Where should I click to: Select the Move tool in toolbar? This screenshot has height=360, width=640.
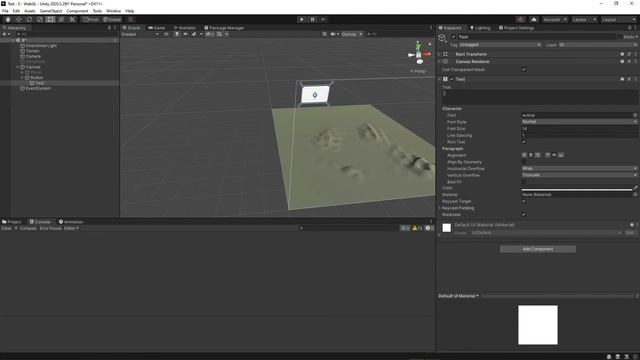[18, 19]
